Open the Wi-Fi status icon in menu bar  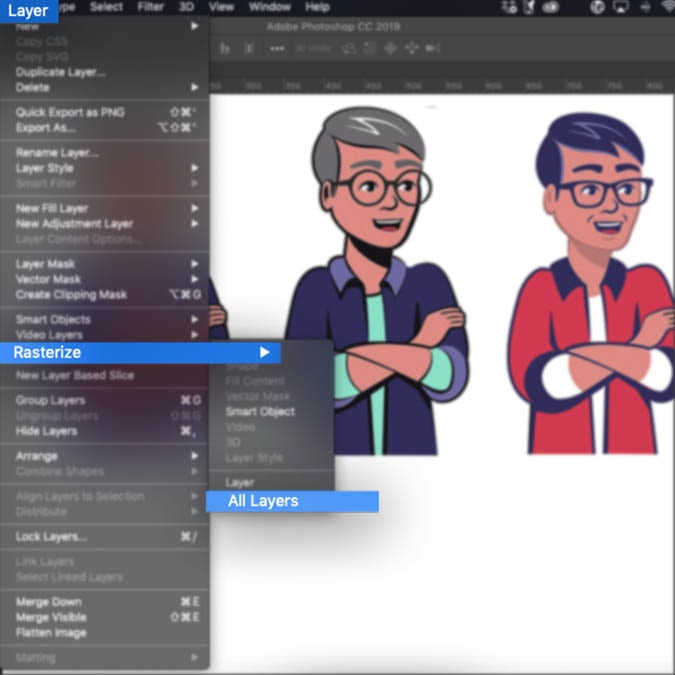pos(666,7)
